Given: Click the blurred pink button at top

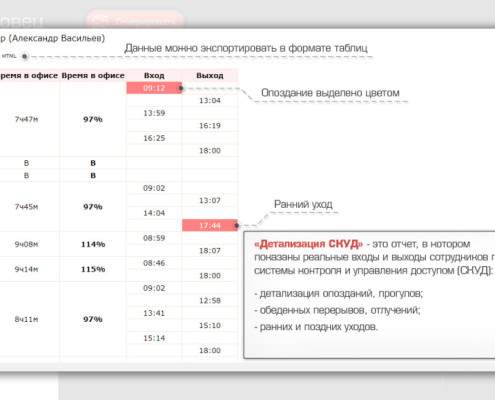Looking at the screenshot, I should tap(135, 20).
